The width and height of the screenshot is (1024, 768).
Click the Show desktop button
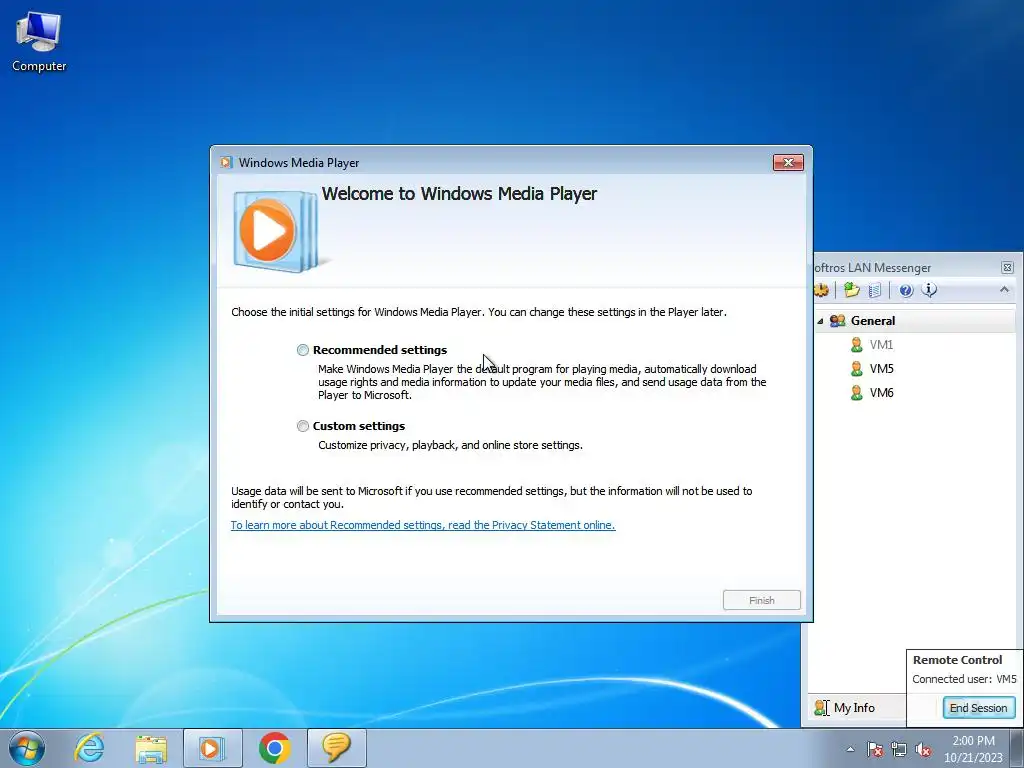(1017, 748)
